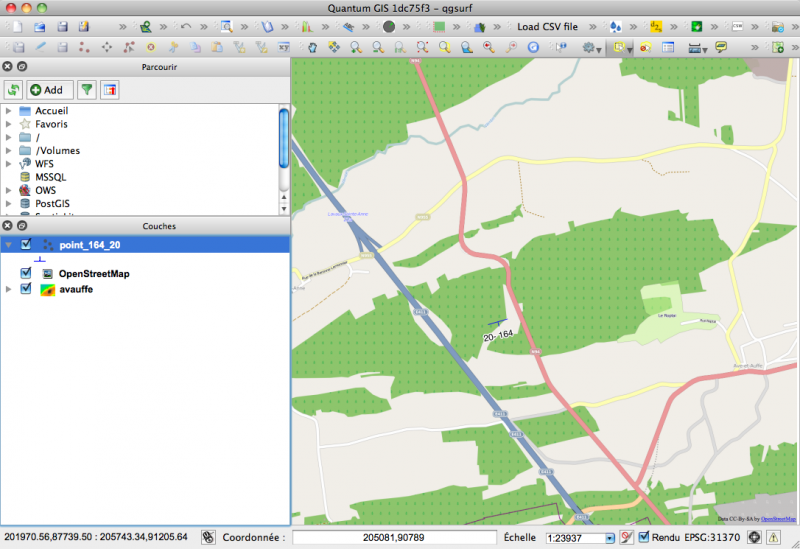Click the Coordonnée input field

pyautogui.click(x=394, y=537)
